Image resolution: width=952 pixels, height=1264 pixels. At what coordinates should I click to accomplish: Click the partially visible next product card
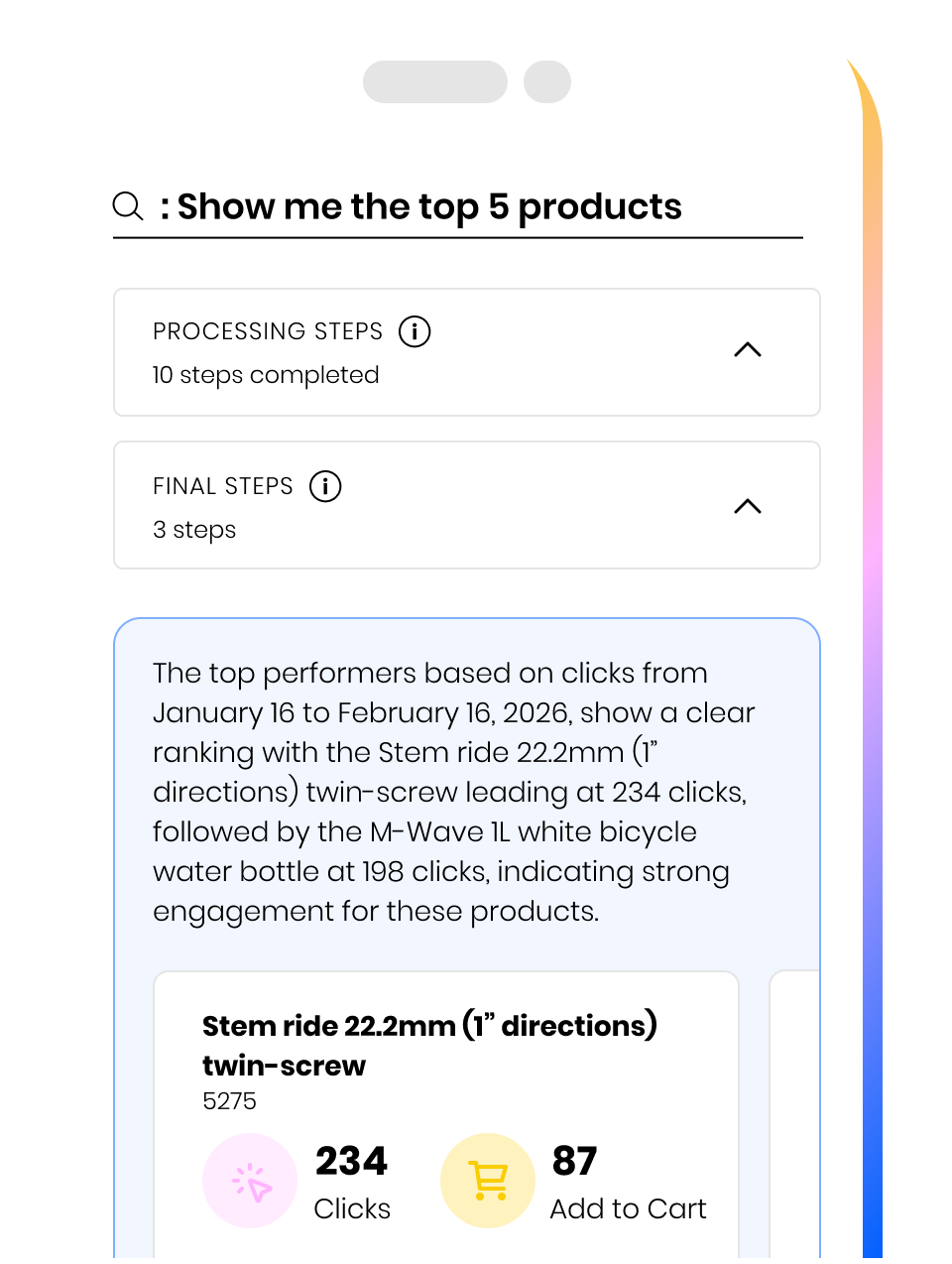pyautogui.click(x=794, y=1111)
